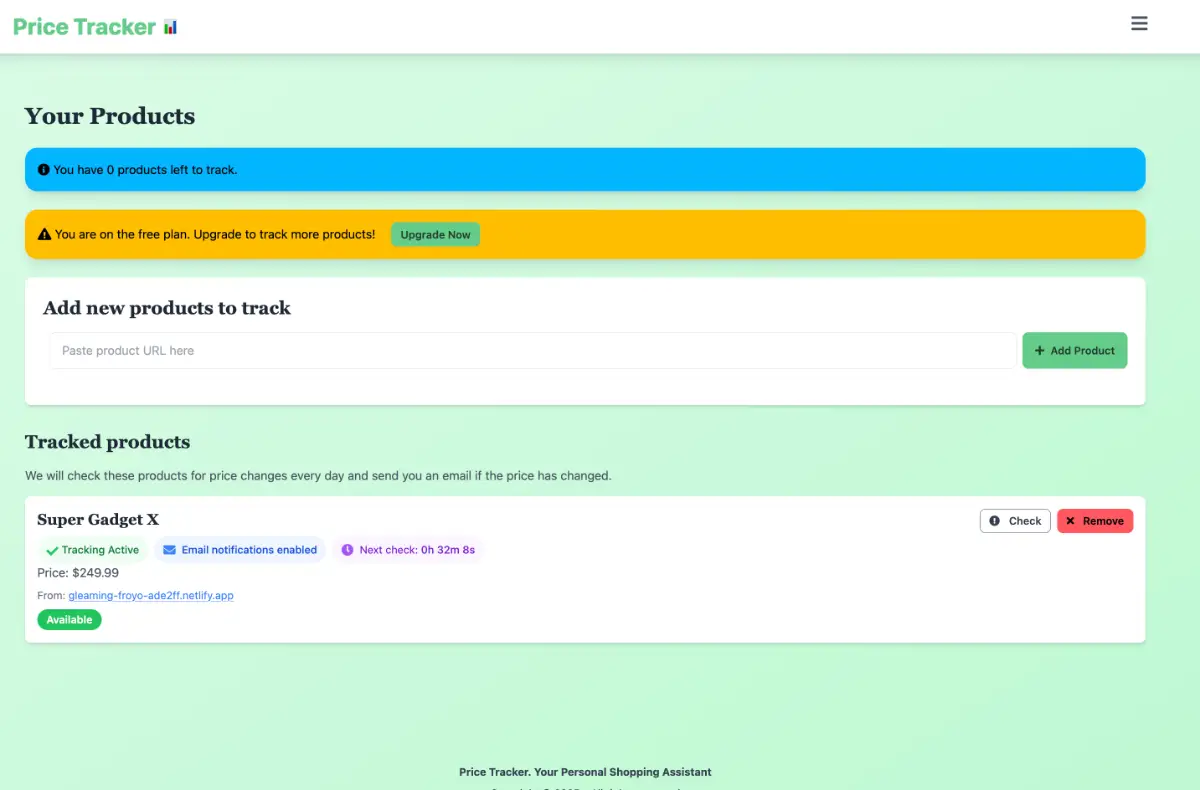This screenshot has height=790, width=1200.
Task: Click the plus icon on Add Product button
Action: pos(1040,350)
